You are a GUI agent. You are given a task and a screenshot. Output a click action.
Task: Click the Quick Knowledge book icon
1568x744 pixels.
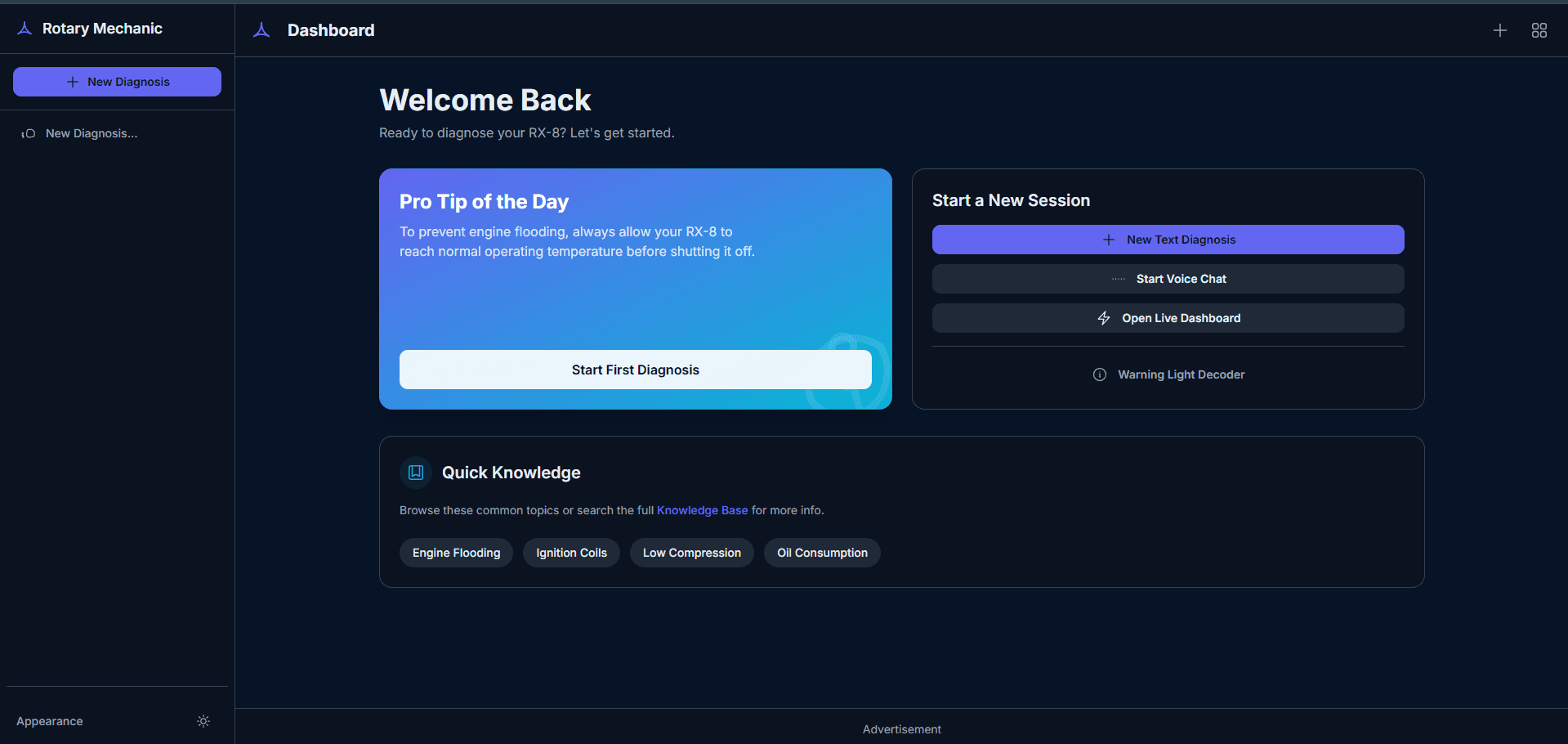click(416, 473)
